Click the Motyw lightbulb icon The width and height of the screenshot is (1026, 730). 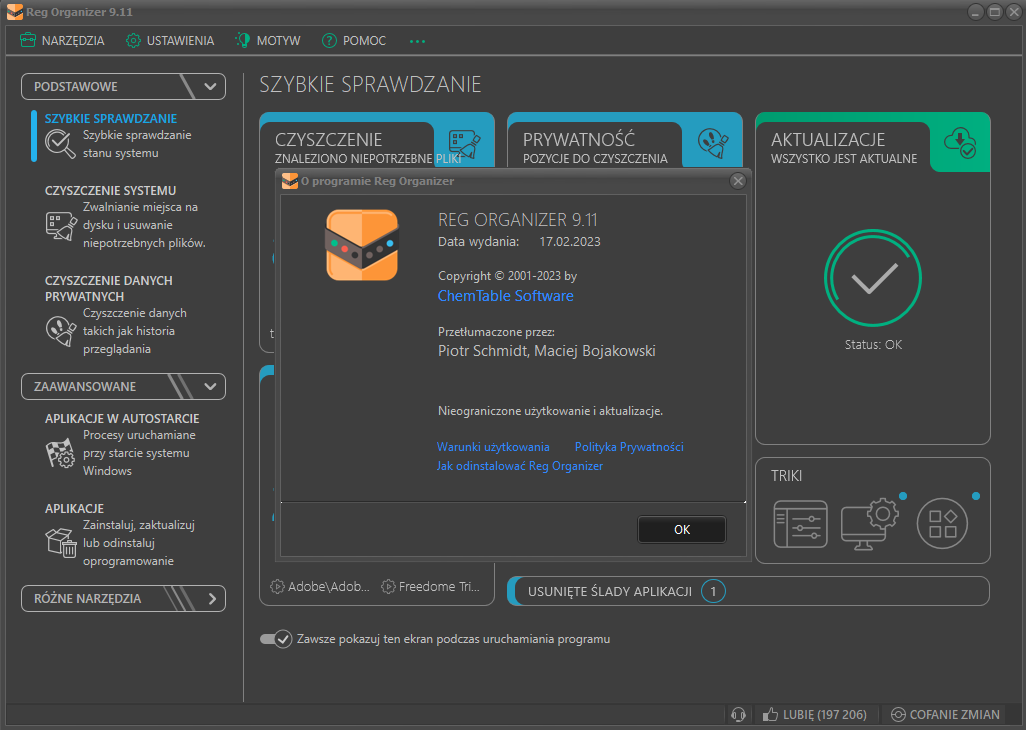tap(243, 41)
